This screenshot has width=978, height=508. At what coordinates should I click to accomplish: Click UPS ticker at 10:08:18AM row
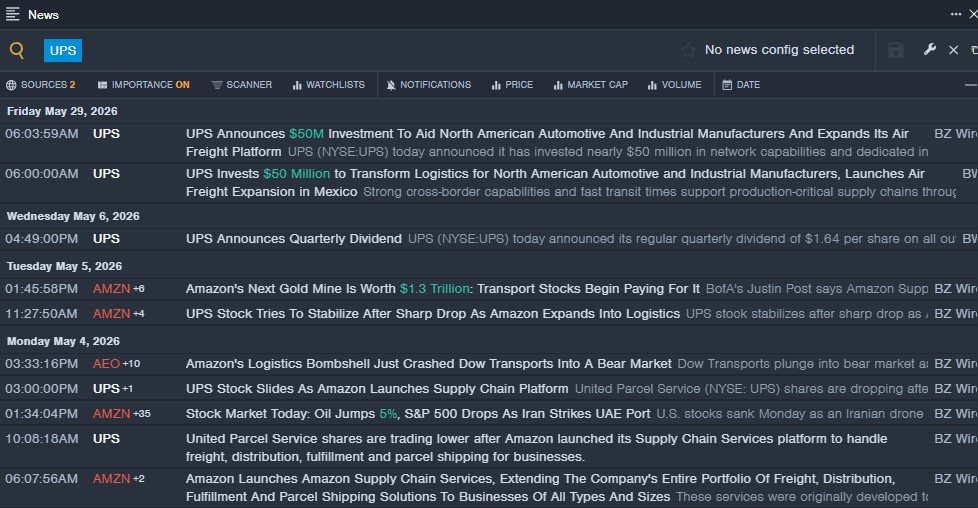(106, 438)
